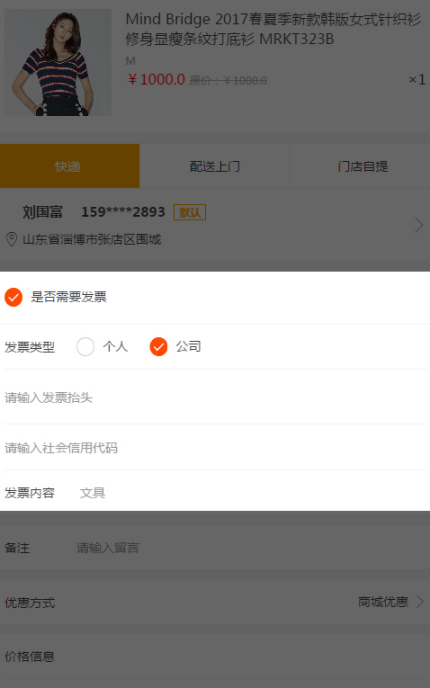Open the Mind Bridge product title
The image size is (430, 688).
273,29
